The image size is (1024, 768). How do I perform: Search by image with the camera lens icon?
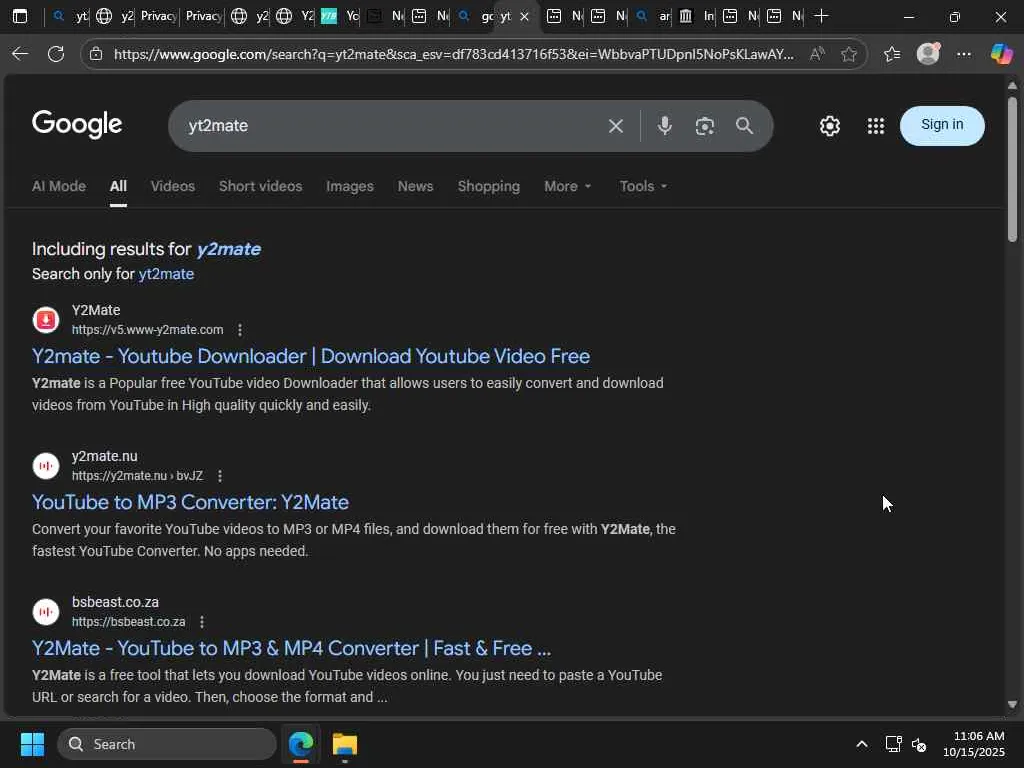click(705, 126)
